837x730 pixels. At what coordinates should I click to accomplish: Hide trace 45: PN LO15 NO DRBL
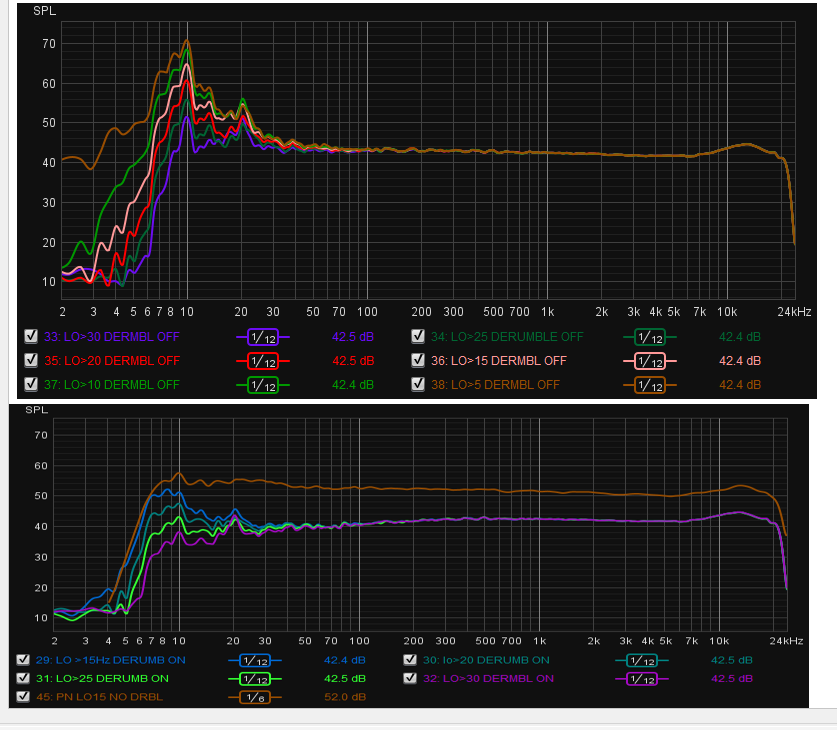click(x=23, y=696)
